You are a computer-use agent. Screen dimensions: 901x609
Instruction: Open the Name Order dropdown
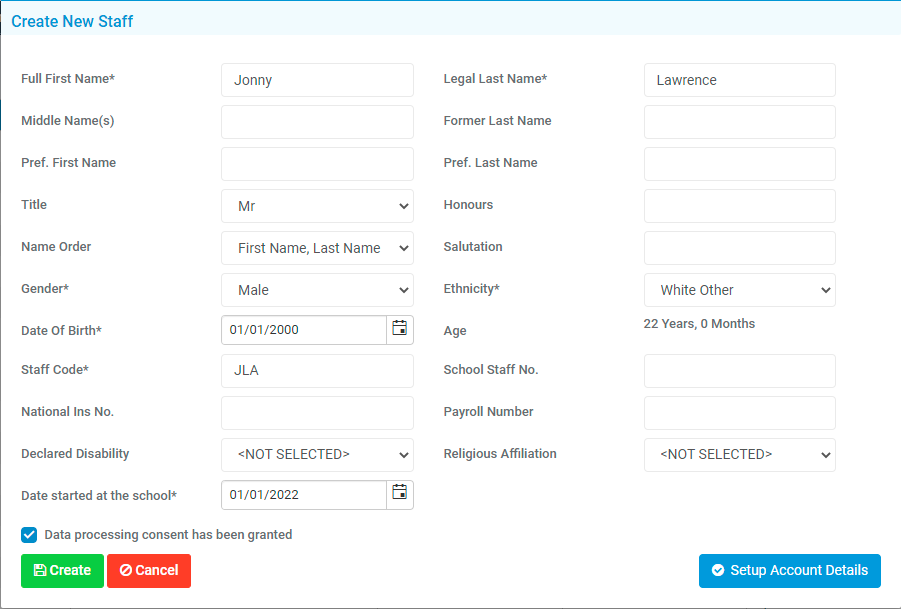[x=317, y=248]
